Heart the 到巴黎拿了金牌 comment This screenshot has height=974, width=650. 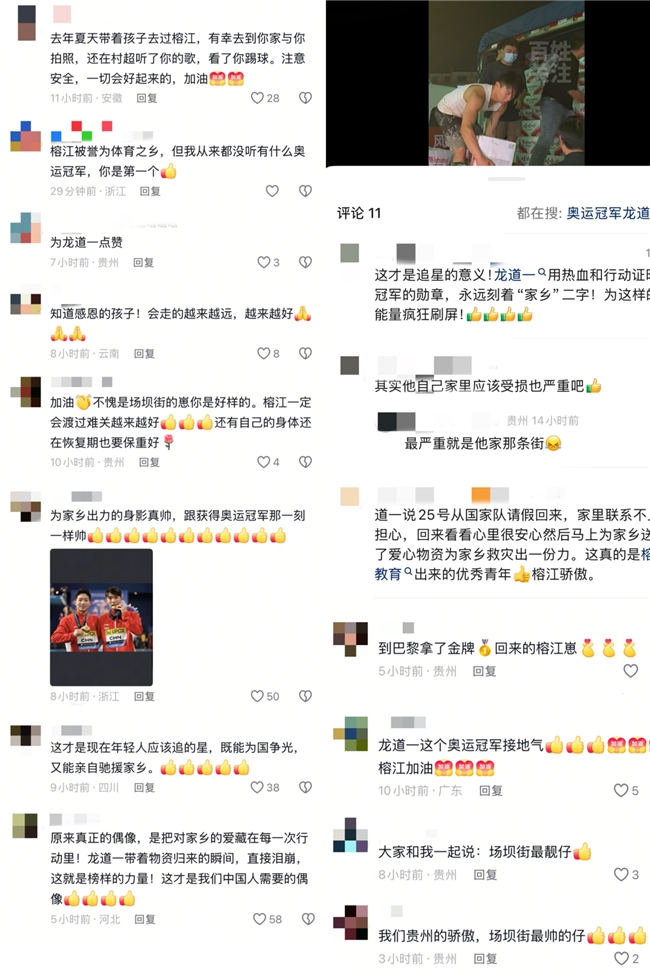click(630, 670)
